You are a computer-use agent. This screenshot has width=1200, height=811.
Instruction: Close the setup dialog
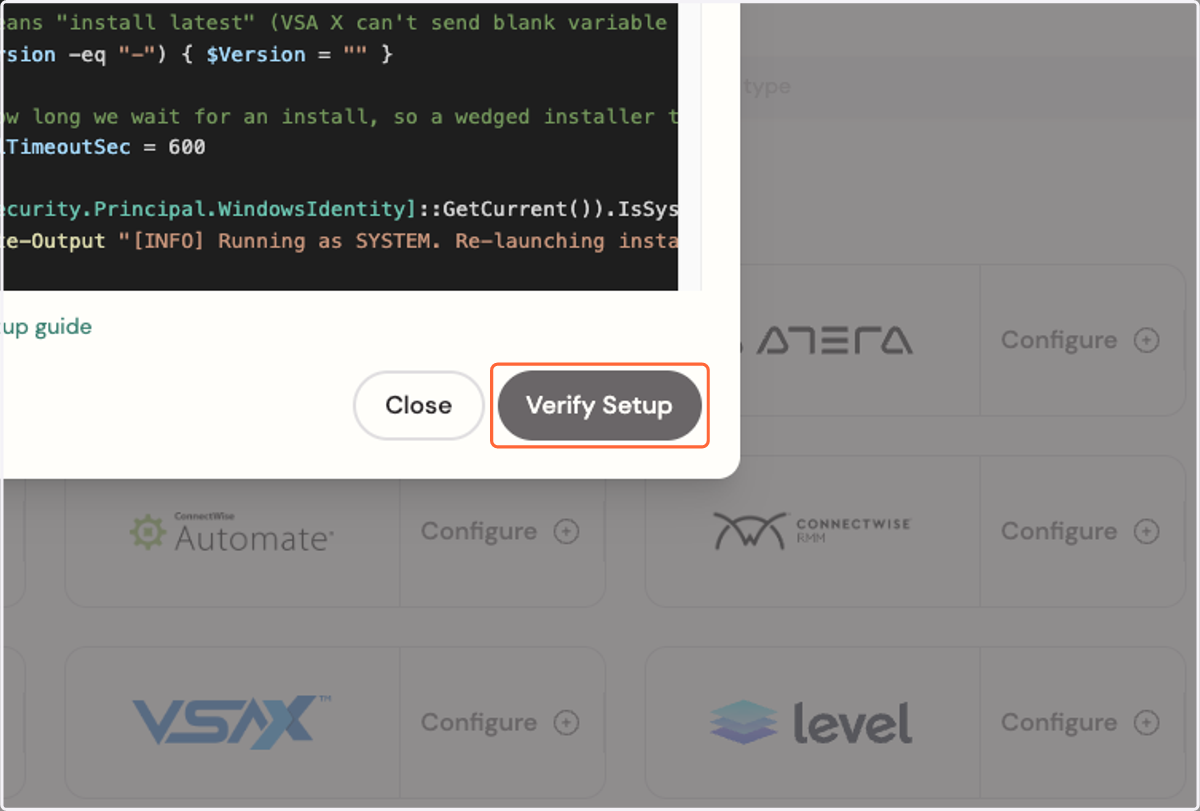click(x=419, y=405)
